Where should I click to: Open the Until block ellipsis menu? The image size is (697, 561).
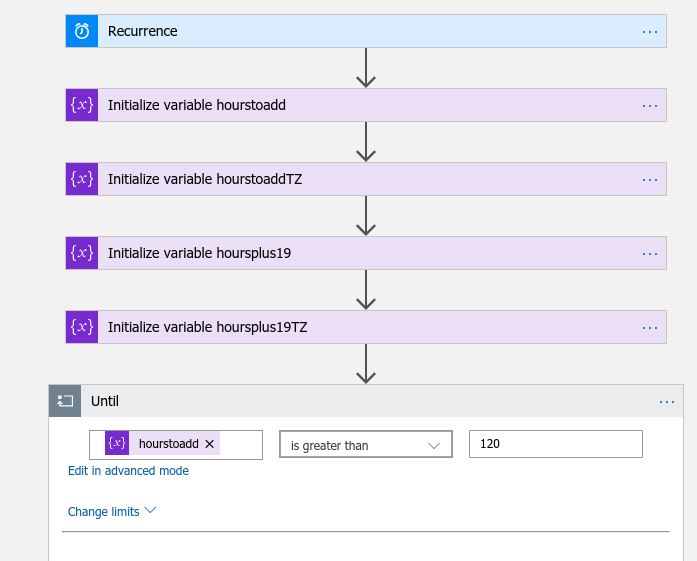coord(667,401)
